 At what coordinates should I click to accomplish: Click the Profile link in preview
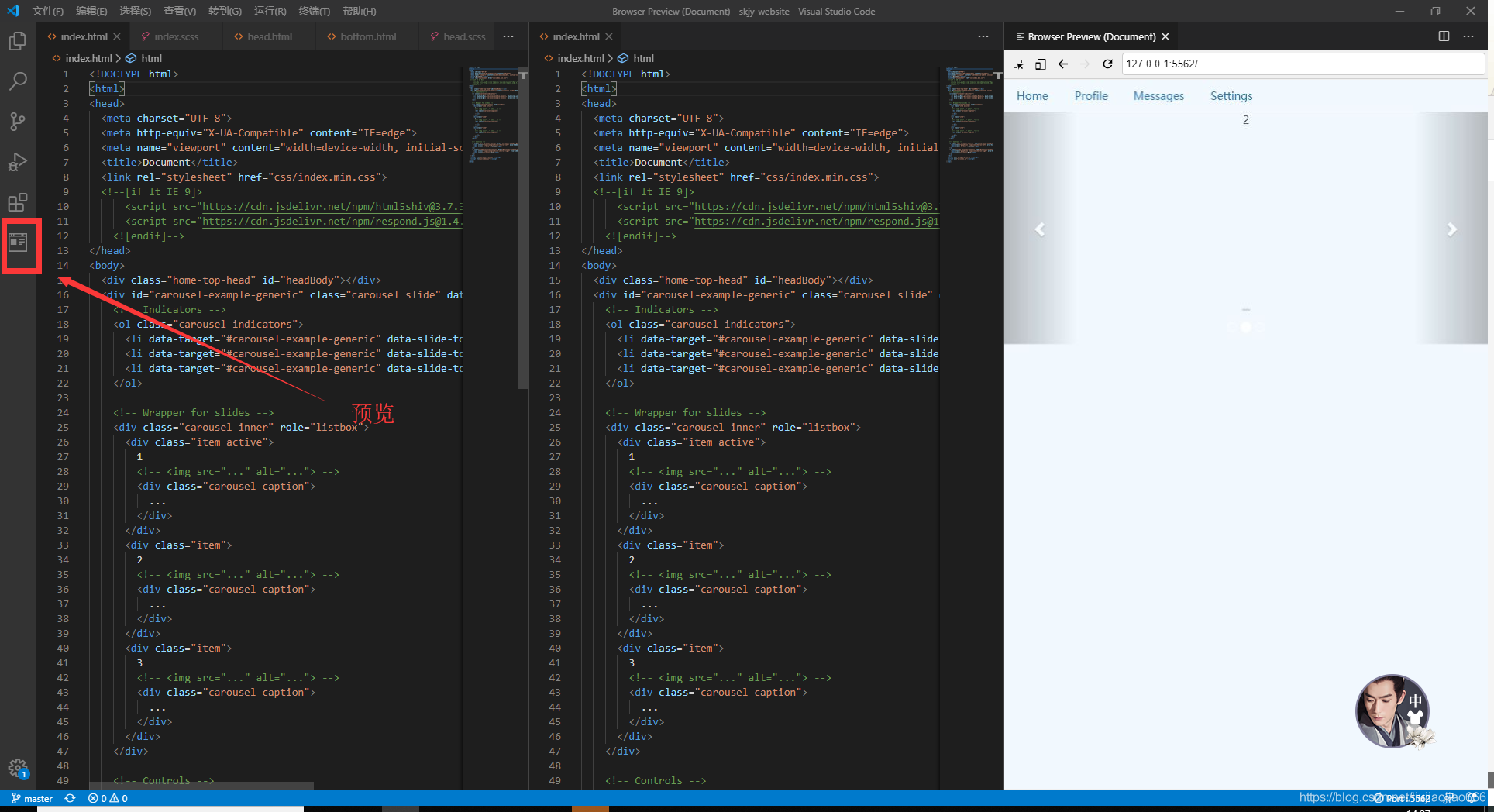point(1090,96)
